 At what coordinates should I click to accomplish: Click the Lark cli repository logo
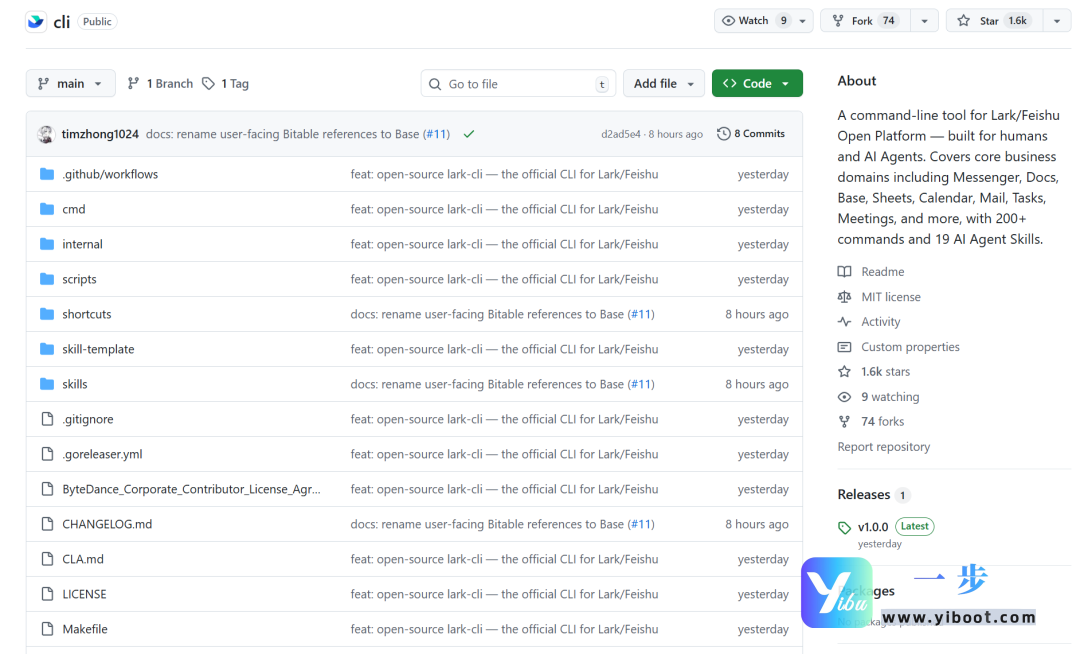tap(36, 21)
